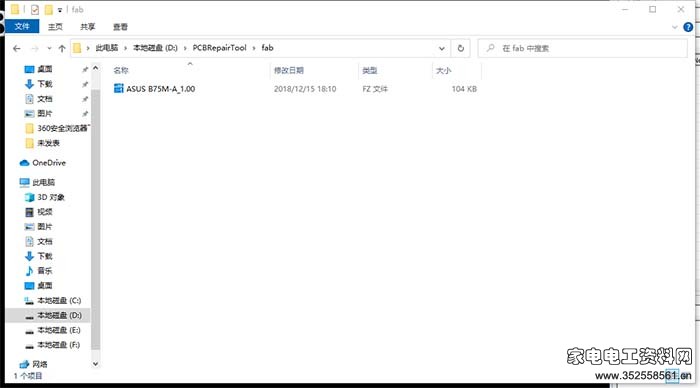The width and height of the screenshot is (700, 388).
Task: Select the file ASUS B75M-A_1.00
Action: click(160, 89)
